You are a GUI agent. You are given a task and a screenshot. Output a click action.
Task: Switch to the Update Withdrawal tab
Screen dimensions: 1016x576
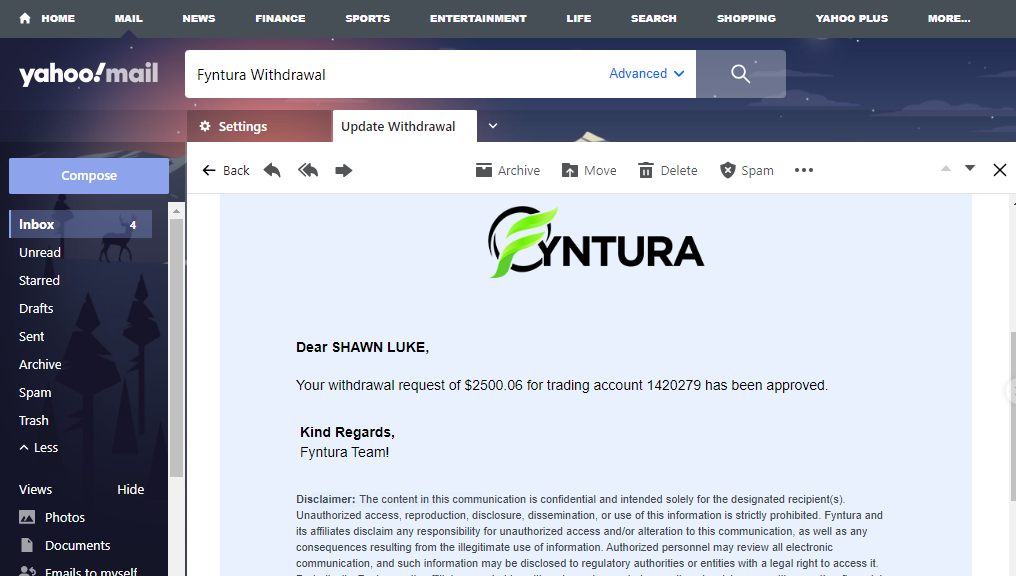(404, 126)
